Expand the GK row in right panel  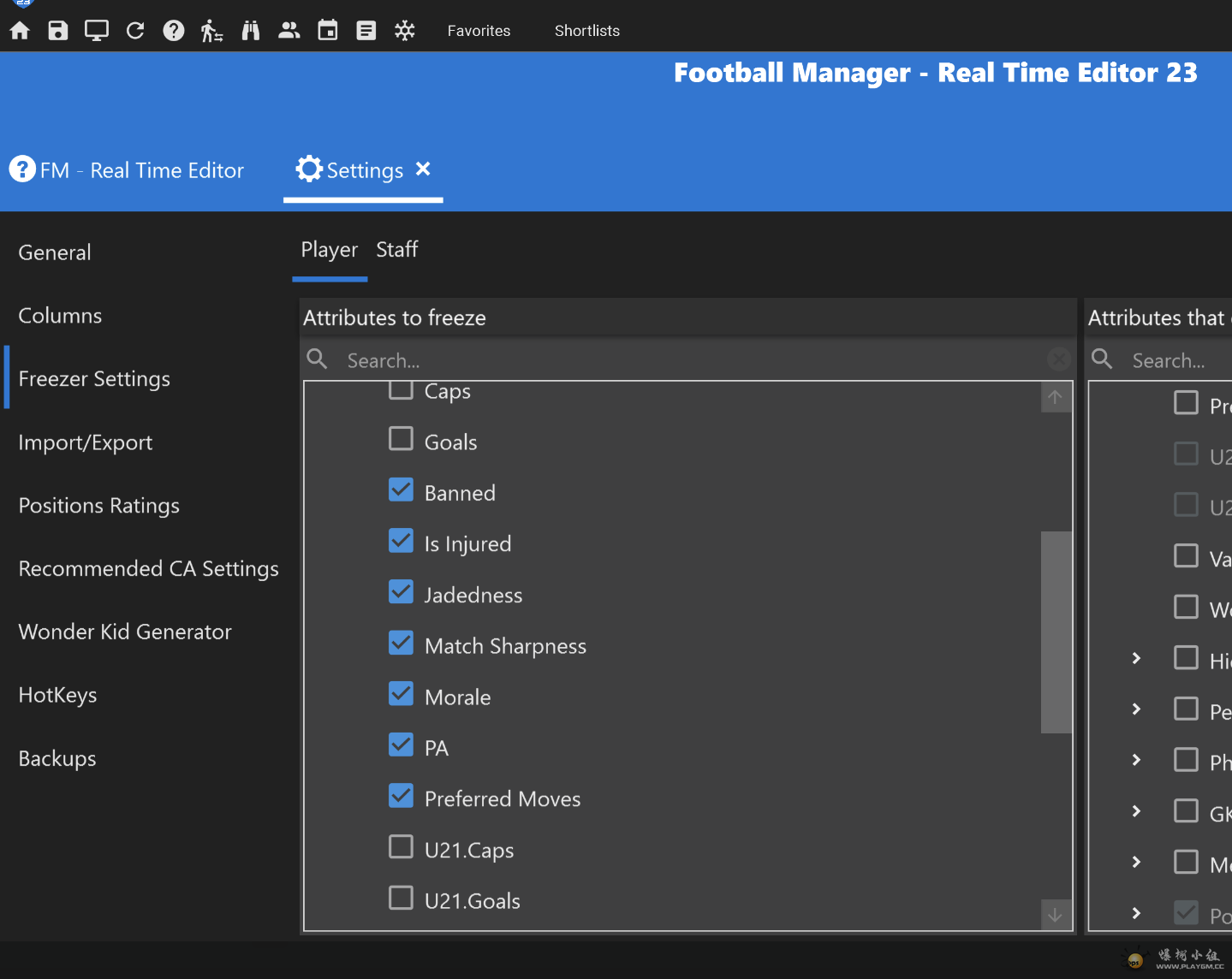(x=1136, y=811)
